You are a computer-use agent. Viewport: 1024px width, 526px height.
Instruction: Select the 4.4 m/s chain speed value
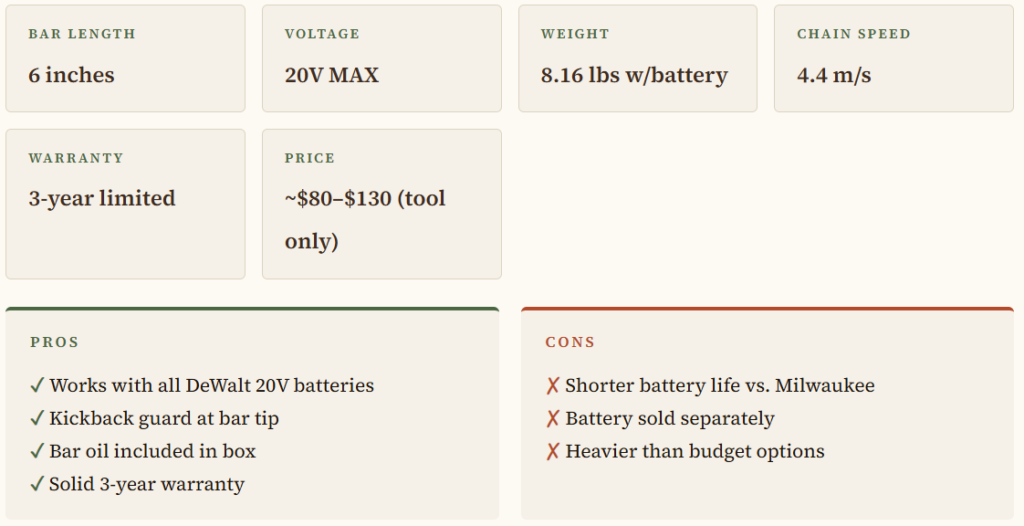pos(834,75)
